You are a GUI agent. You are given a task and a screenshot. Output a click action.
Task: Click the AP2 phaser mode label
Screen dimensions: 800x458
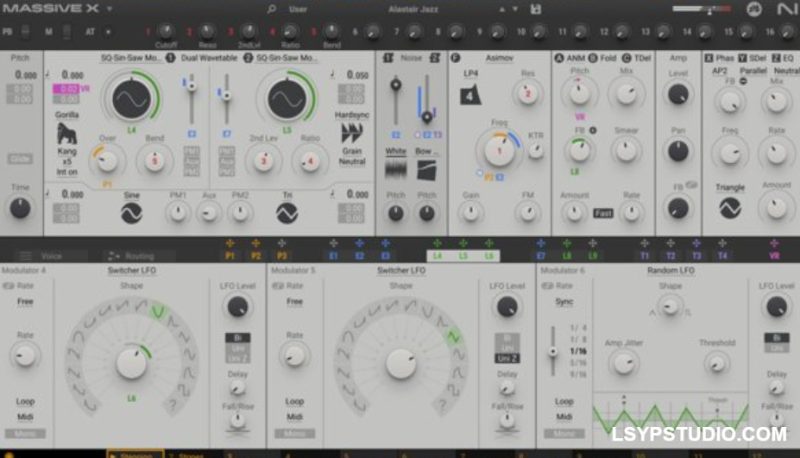719,70
